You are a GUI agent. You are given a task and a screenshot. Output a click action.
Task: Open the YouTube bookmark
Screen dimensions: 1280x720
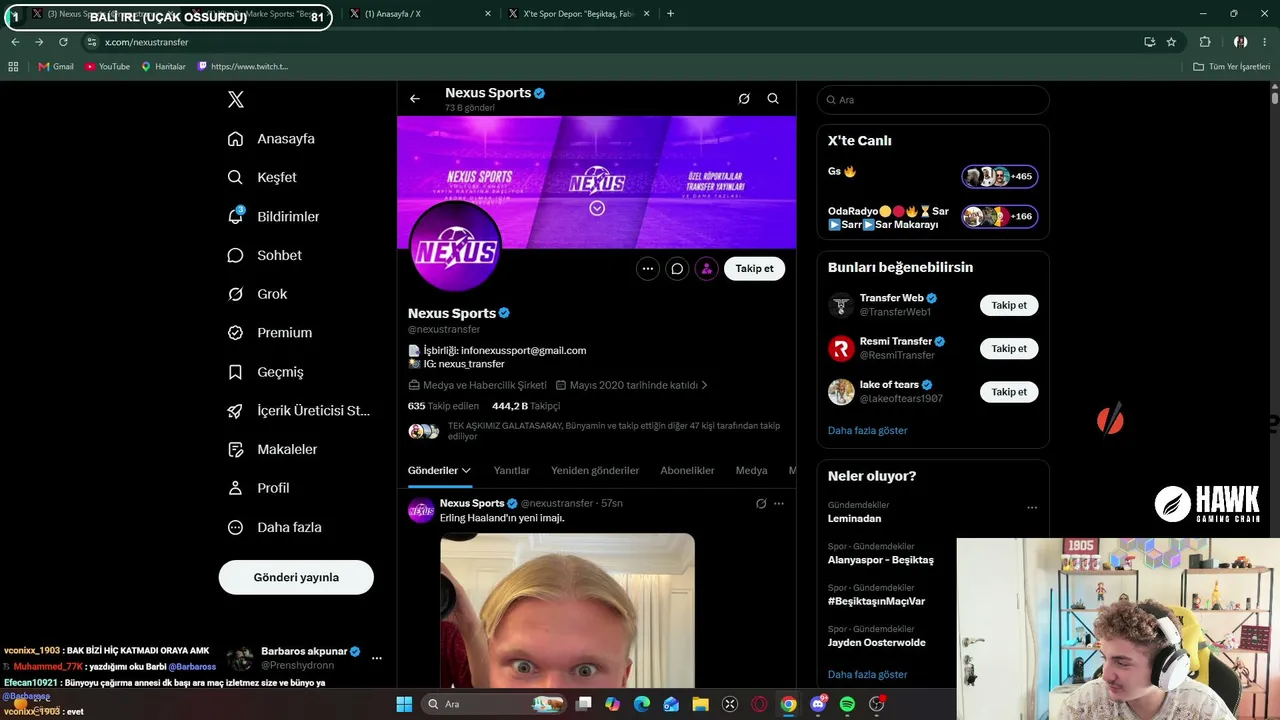click(x=107, y=67)
